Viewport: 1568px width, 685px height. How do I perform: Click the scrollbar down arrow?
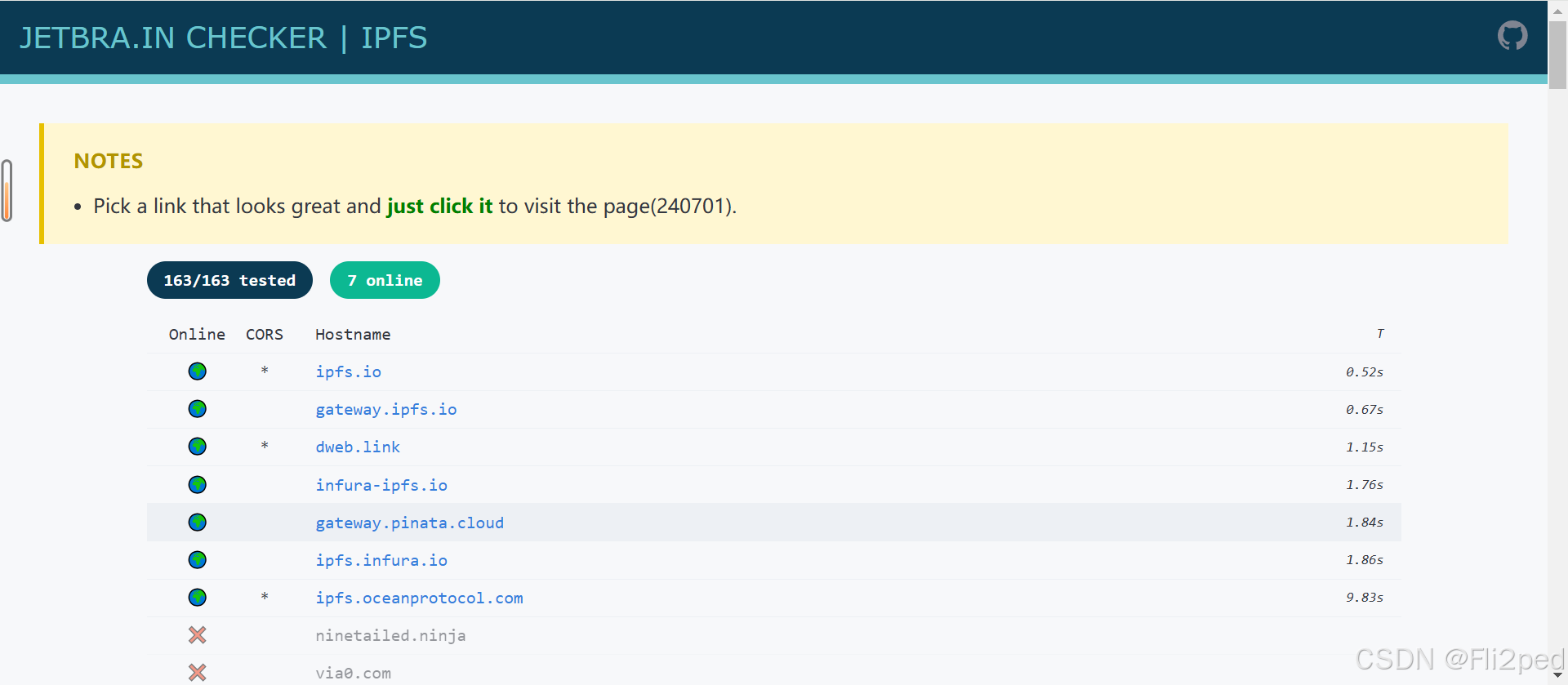pyautogui.click(x=1558, y=676)
